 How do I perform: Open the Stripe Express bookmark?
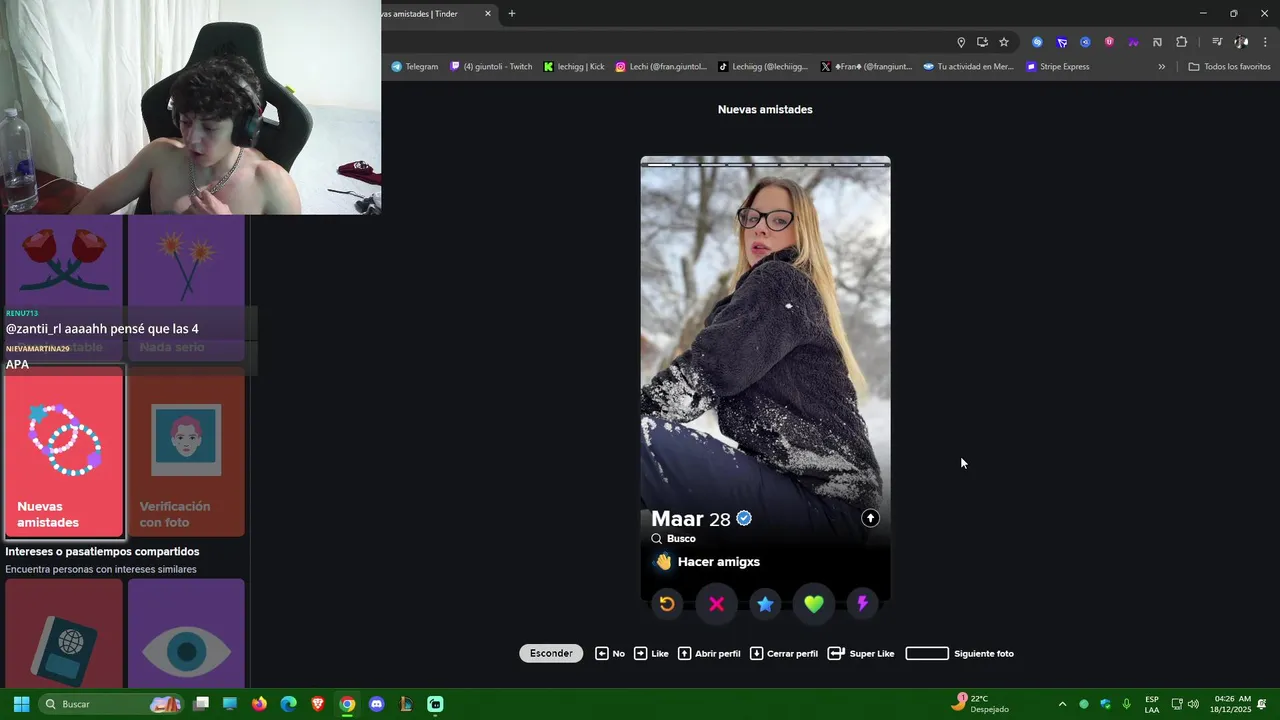(1058, 67)
